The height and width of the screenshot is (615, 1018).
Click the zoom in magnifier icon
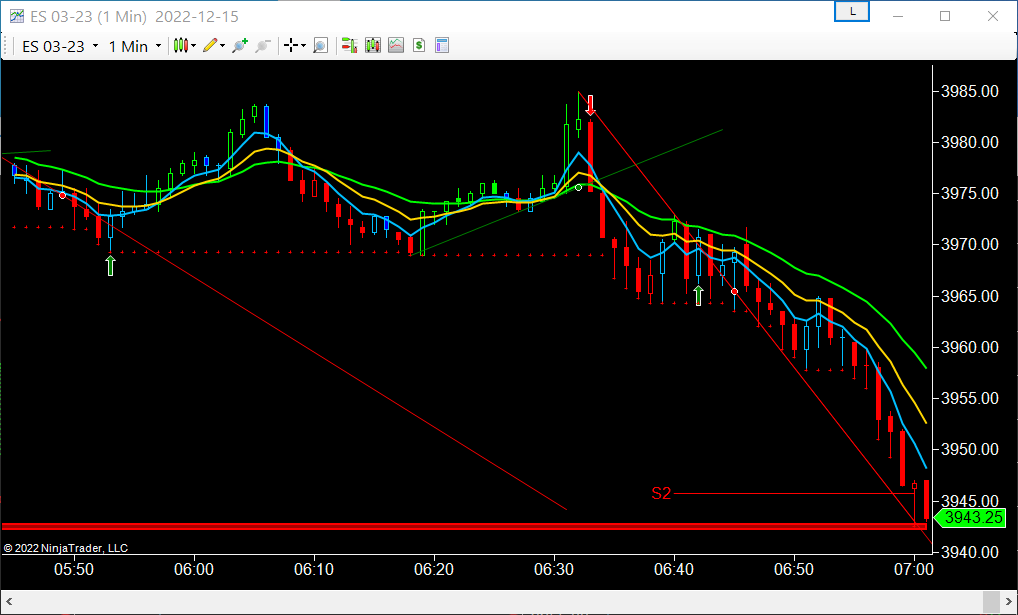(x=240, y=45)
